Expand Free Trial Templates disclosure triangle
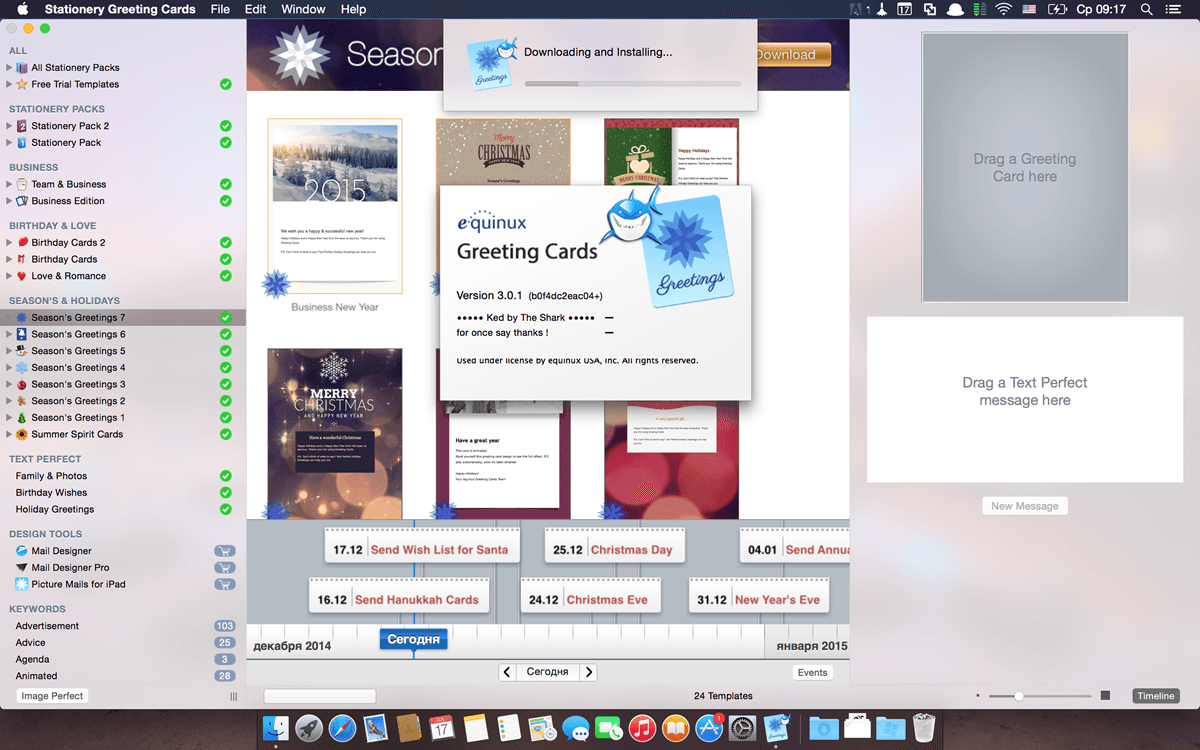 pyautogui.click(x=9, y=85)
